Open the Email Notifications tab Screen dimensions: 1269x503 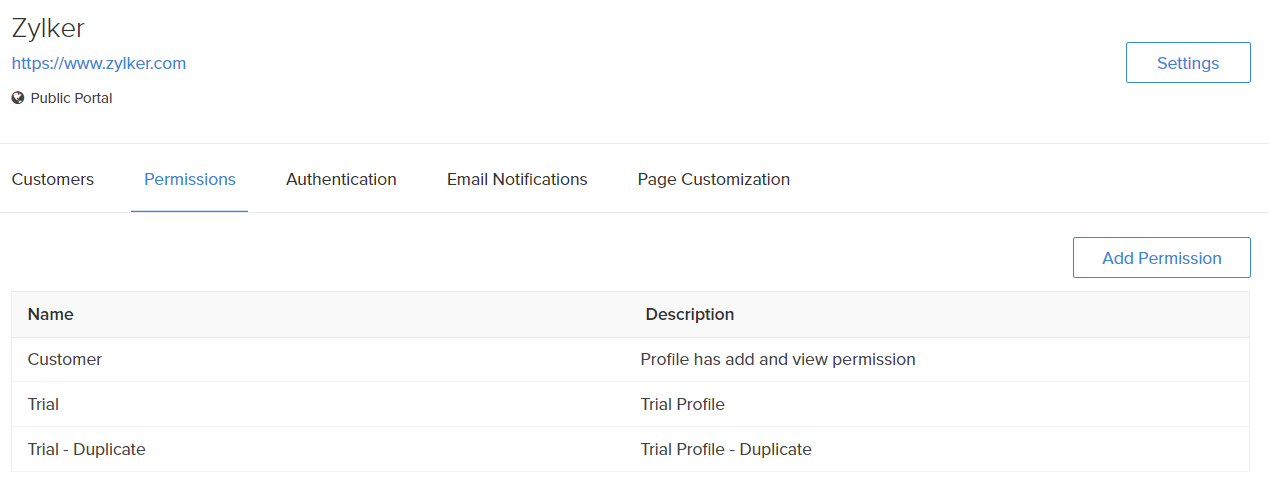point(516,179)
